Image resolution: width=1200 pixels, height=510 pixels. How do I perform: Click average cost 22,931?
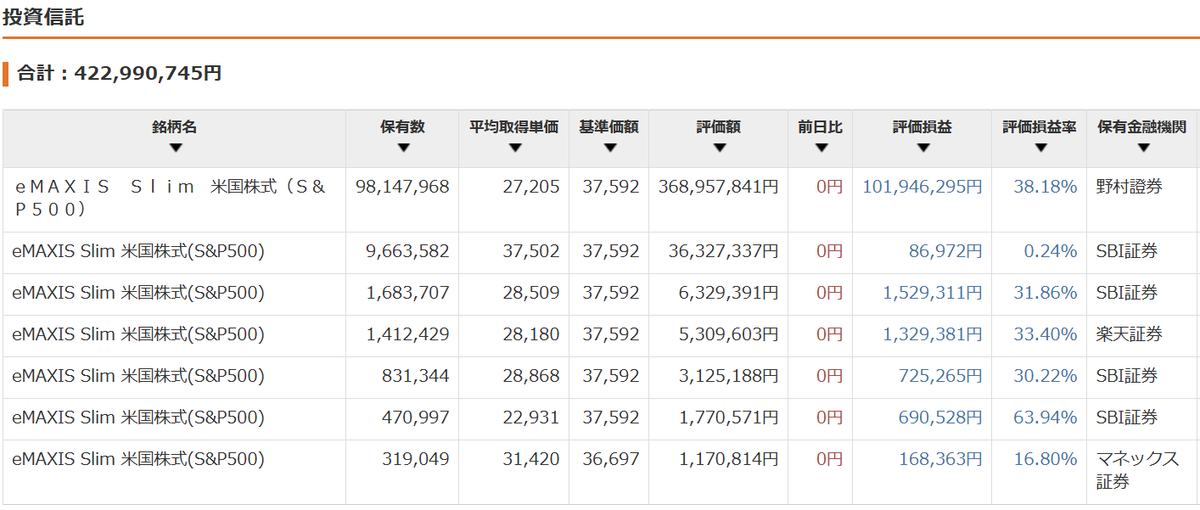tap(531, 417)
